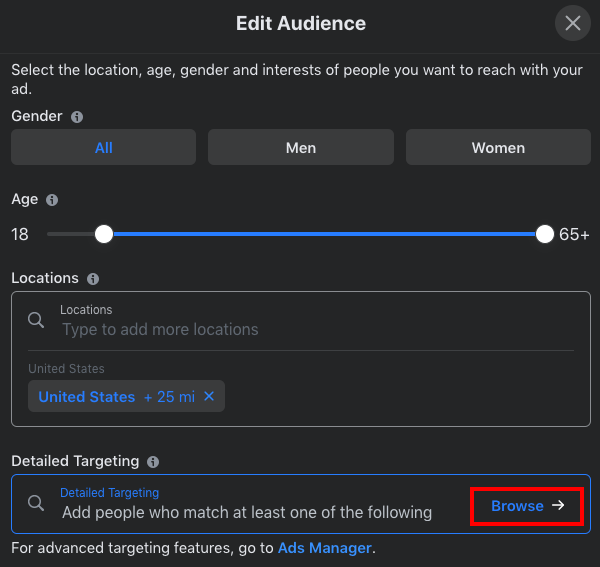Select All gender option
600x567 pixels.
pyautogui.click(x=103, y=148)
